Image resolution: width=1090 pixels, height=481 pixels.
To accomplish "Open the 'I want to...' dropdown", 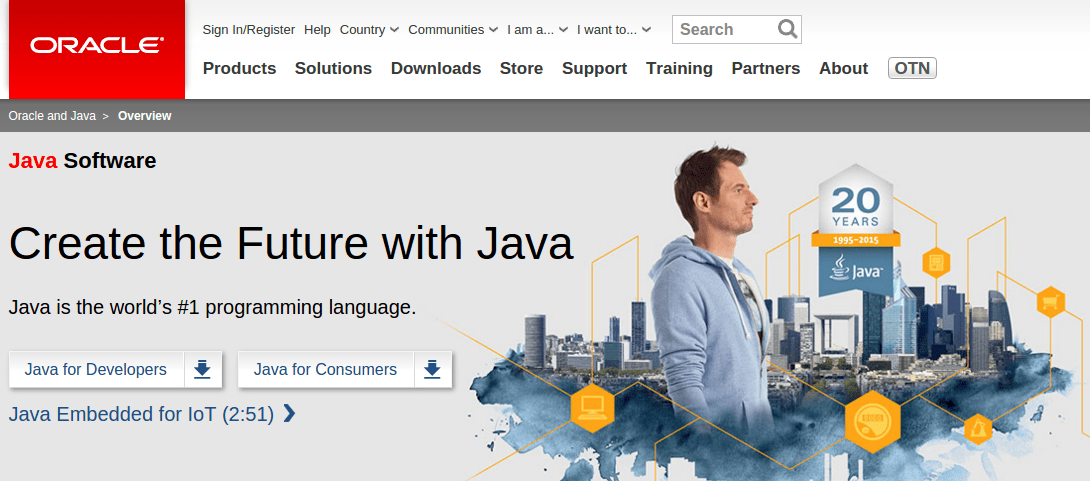I will pos(614,30).
